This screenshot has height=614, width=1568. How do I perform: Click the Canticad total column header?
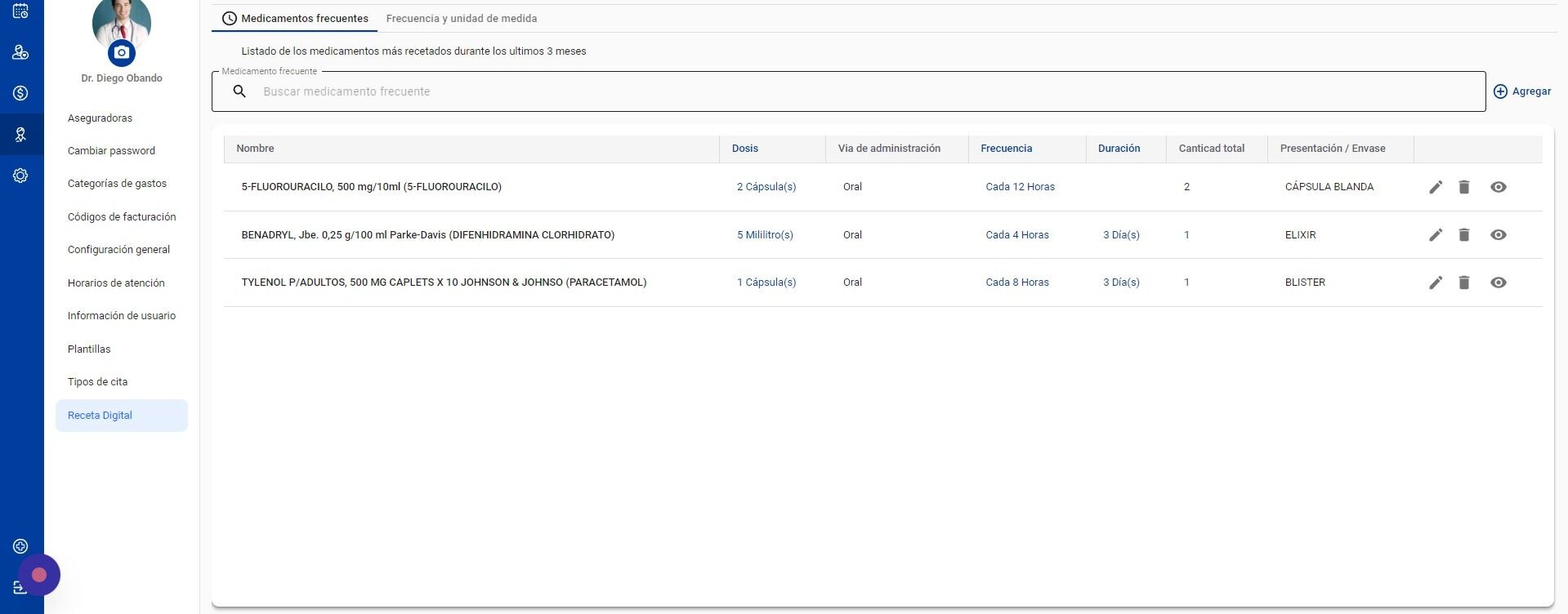tap(1212, 149)
